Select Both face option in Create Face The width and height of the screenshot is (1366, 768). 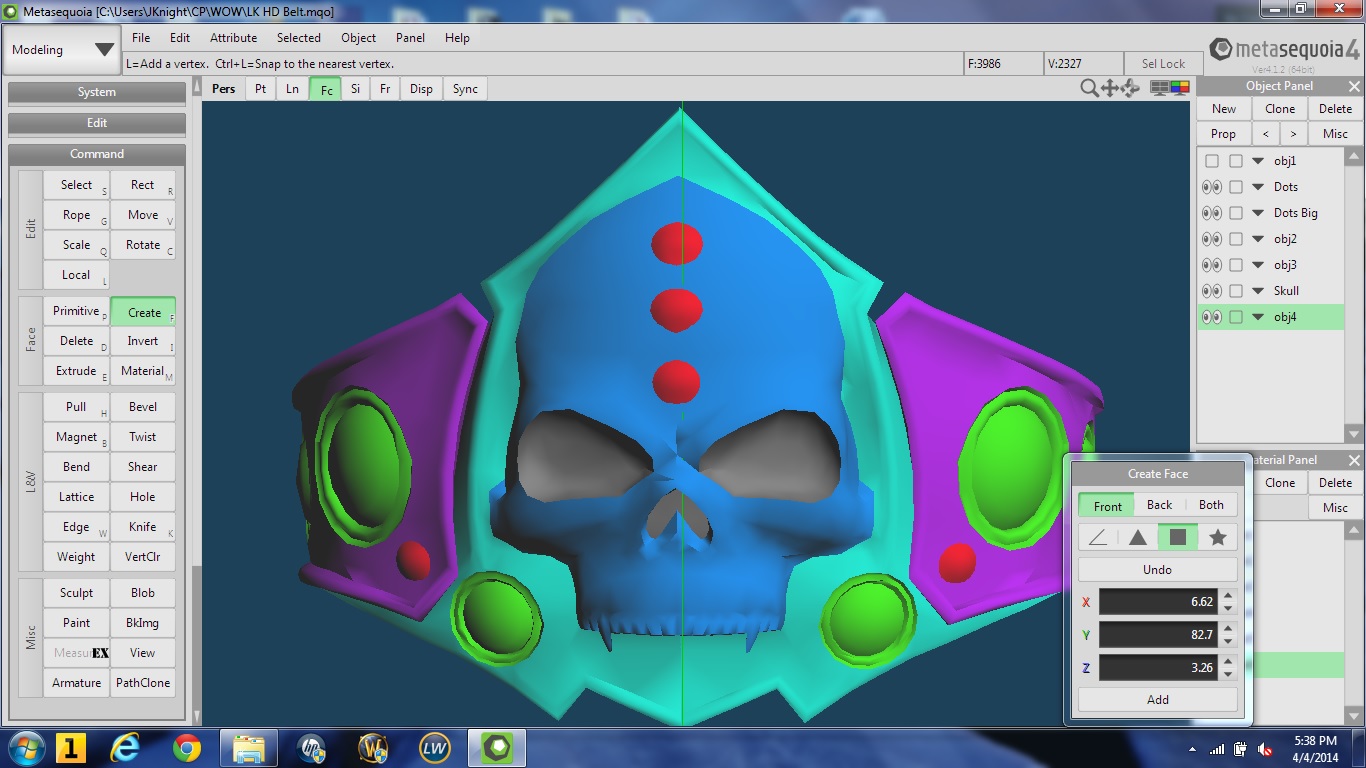[x=1211, y=505]
